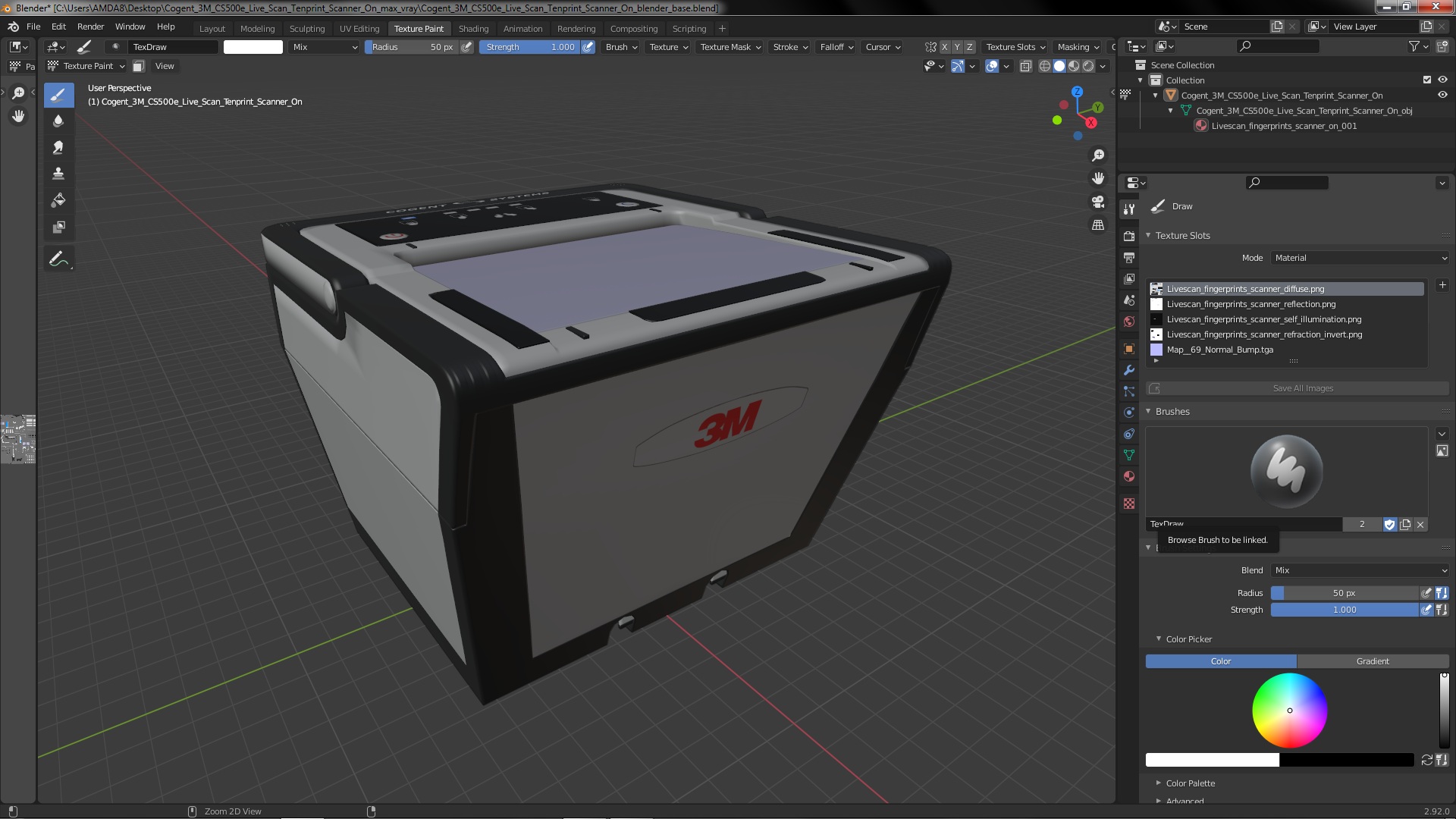Screen dimensions: 1456x819
Task: Switch perspective/orthographic grid gizmo
Action: [x=1098, y=225]
